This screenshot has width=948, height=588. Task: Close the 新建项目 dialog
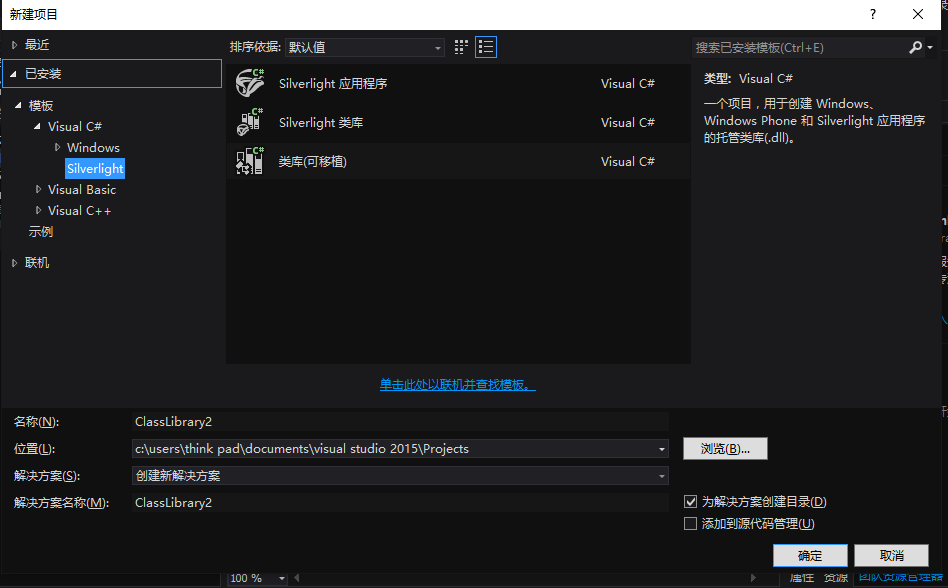(918, 14)
